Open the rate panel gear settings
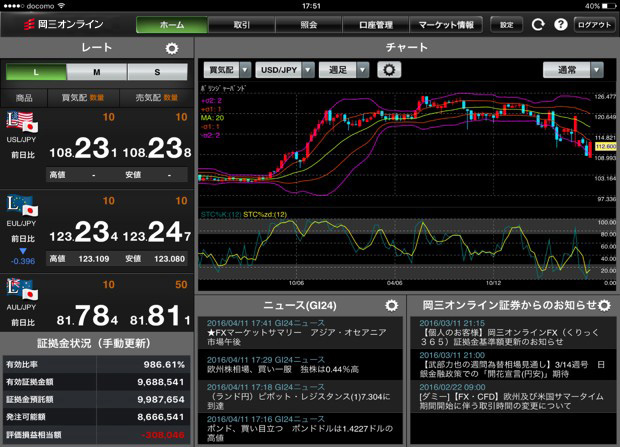Screen dimensions: 620x447 [172, 48]
